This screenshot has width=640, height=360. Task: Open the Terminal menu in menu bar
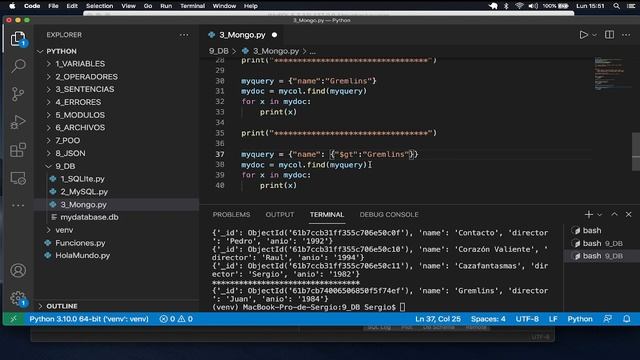pos(192,6)
